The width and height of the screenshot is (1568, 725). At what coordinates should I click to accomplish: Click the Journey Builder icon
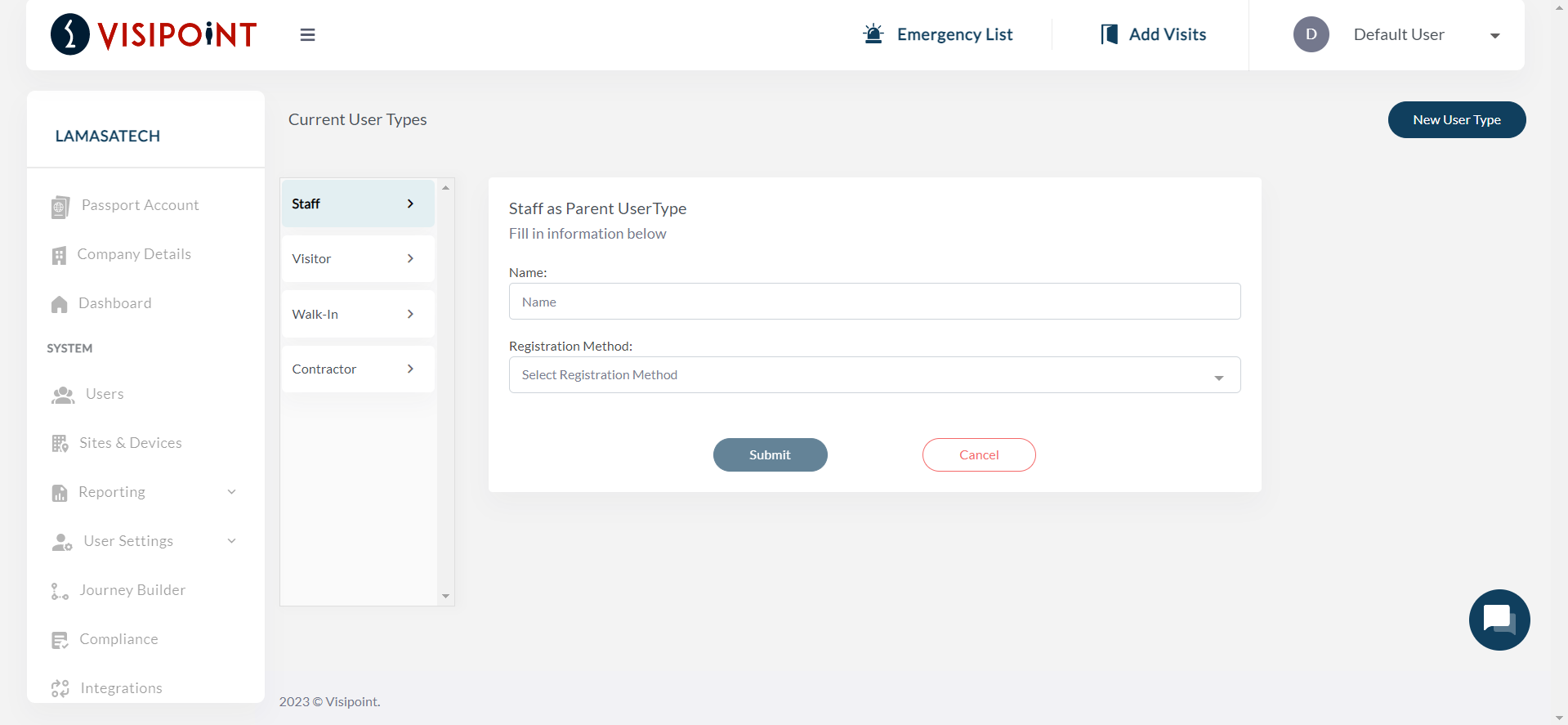pos(60,591)
